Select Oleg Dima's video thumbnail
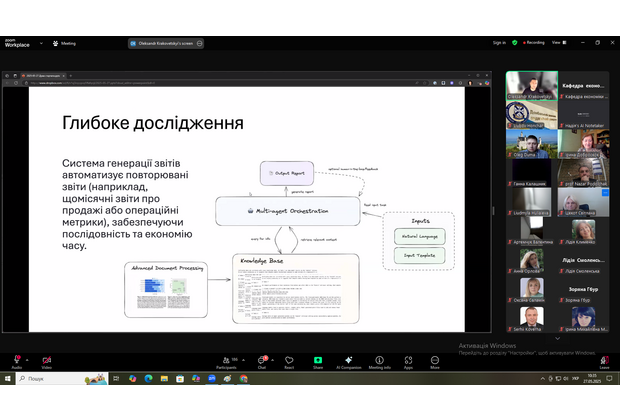 pos(531,145)
